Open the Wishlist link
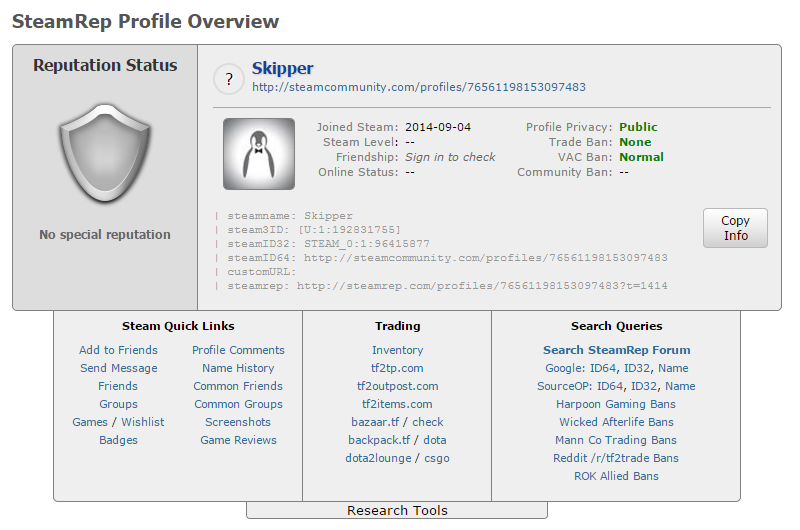 (143, 422)
